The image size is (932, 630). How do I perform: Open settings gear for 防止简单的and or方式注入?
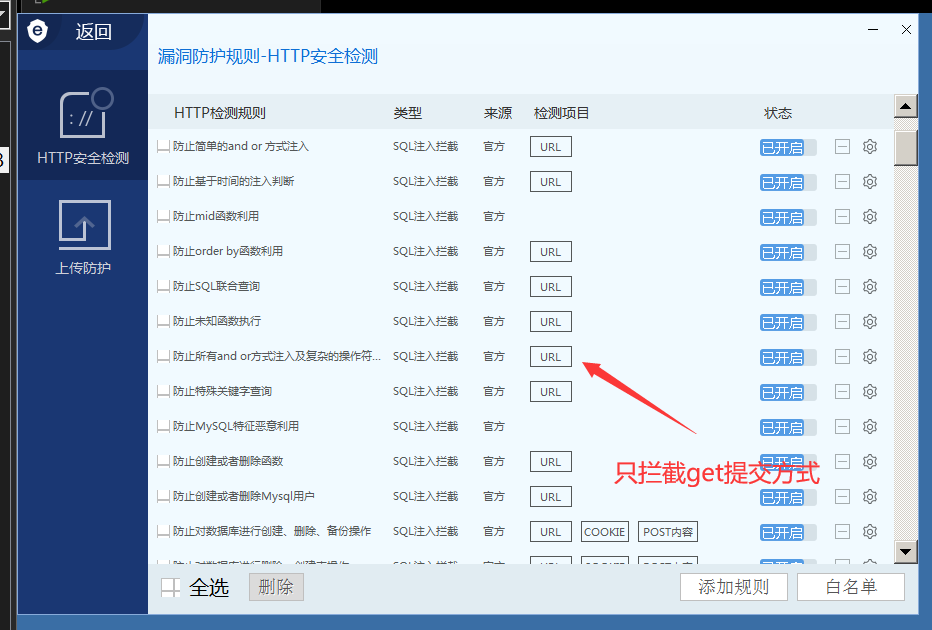click(x=870, y=147)
